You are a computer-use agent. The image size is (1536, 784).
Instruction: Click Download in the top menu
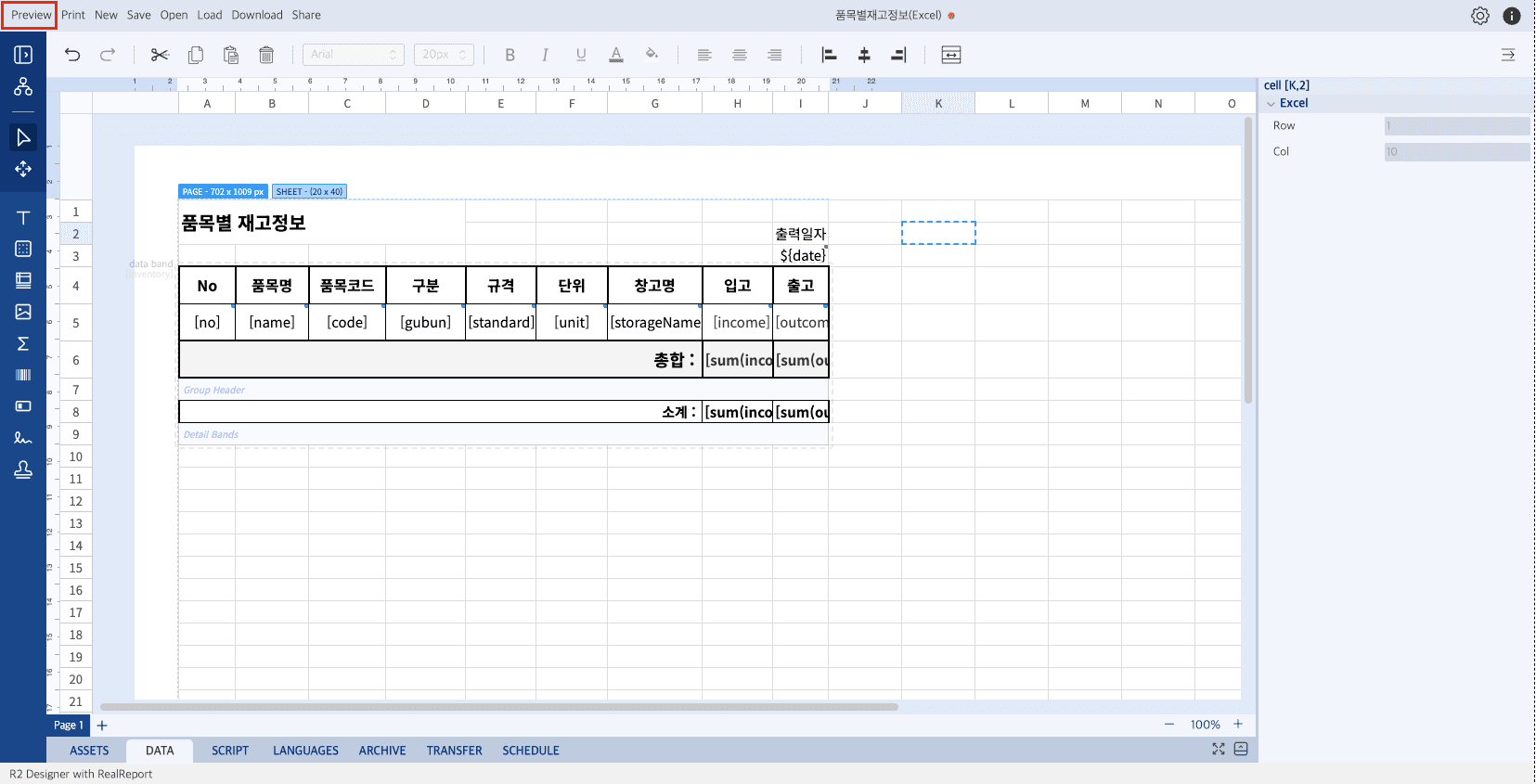[x=257, y=15]
